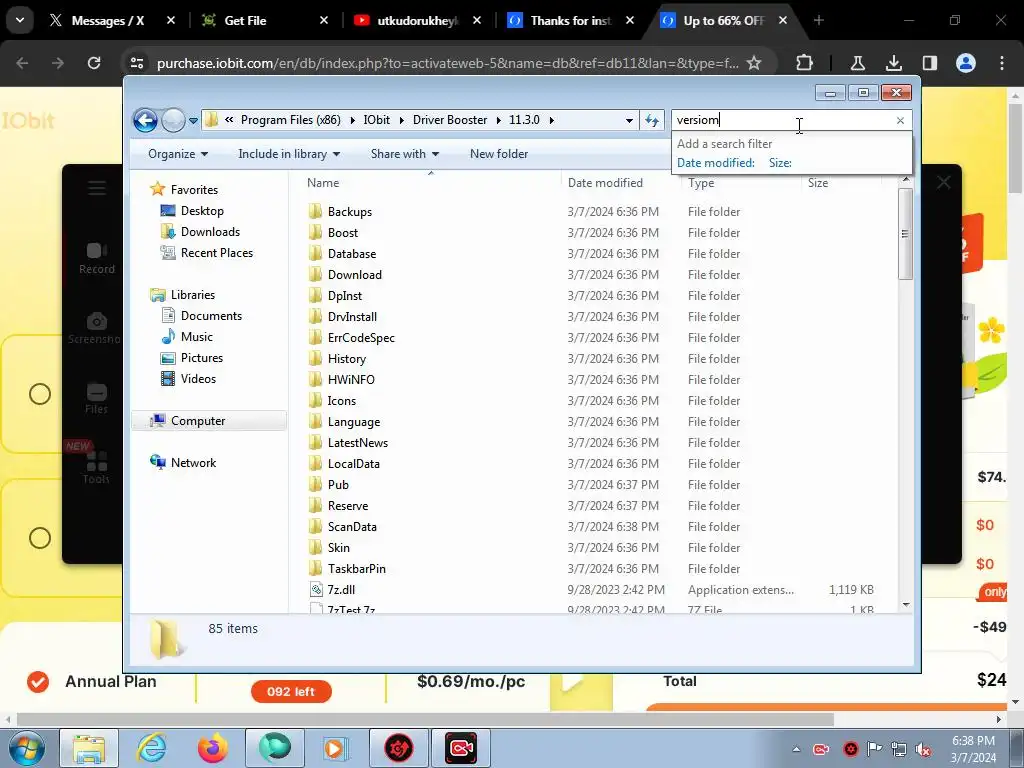Viewport: 1024px width, 768px height.
Task: Open a new browser tab
Action: (818, 21)
